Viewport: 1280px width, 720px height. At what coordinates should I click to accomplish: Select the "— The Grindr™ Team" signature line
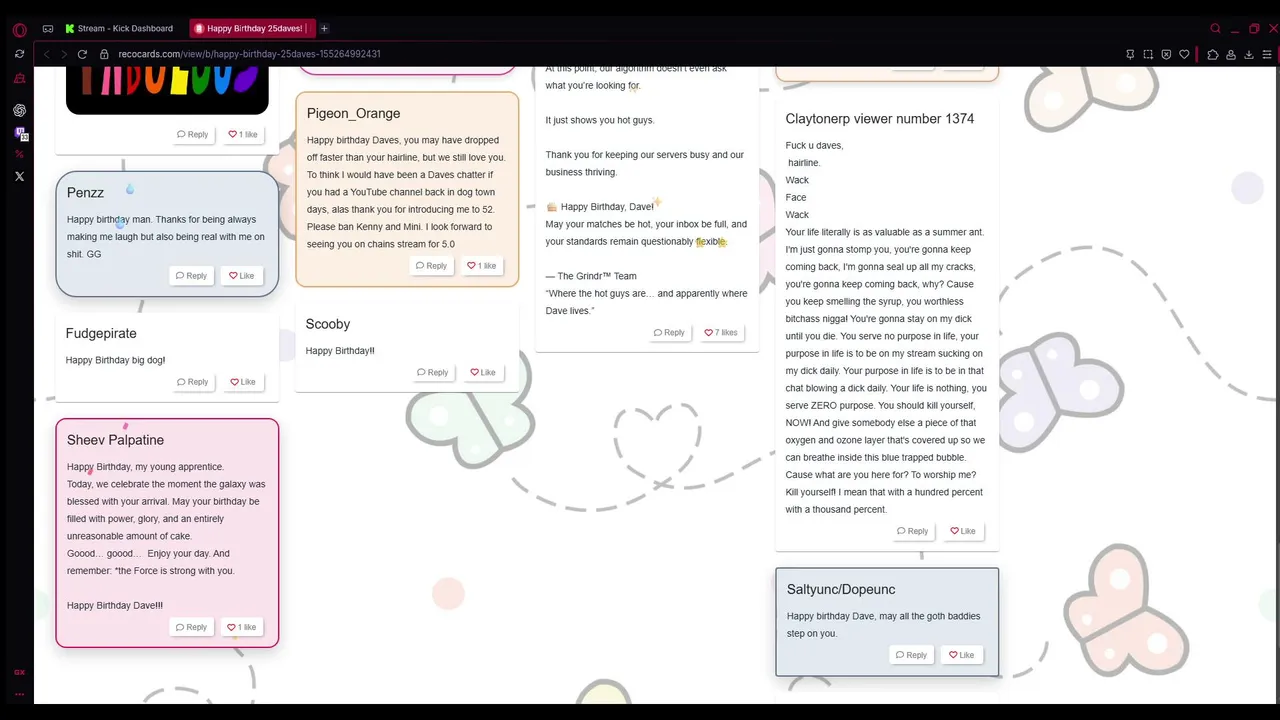click(591, 276)
